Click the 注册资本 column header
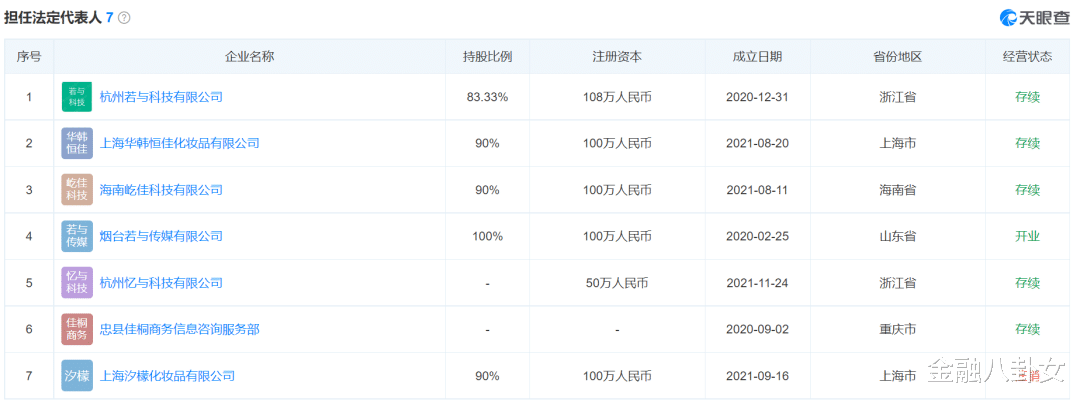The width and height of the screenshot is (1080, 403). [617, 57]
